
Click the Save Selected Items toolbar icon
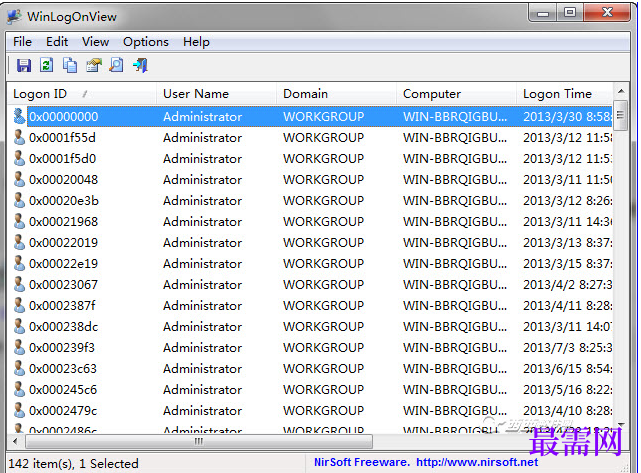(x=24, y=65)
